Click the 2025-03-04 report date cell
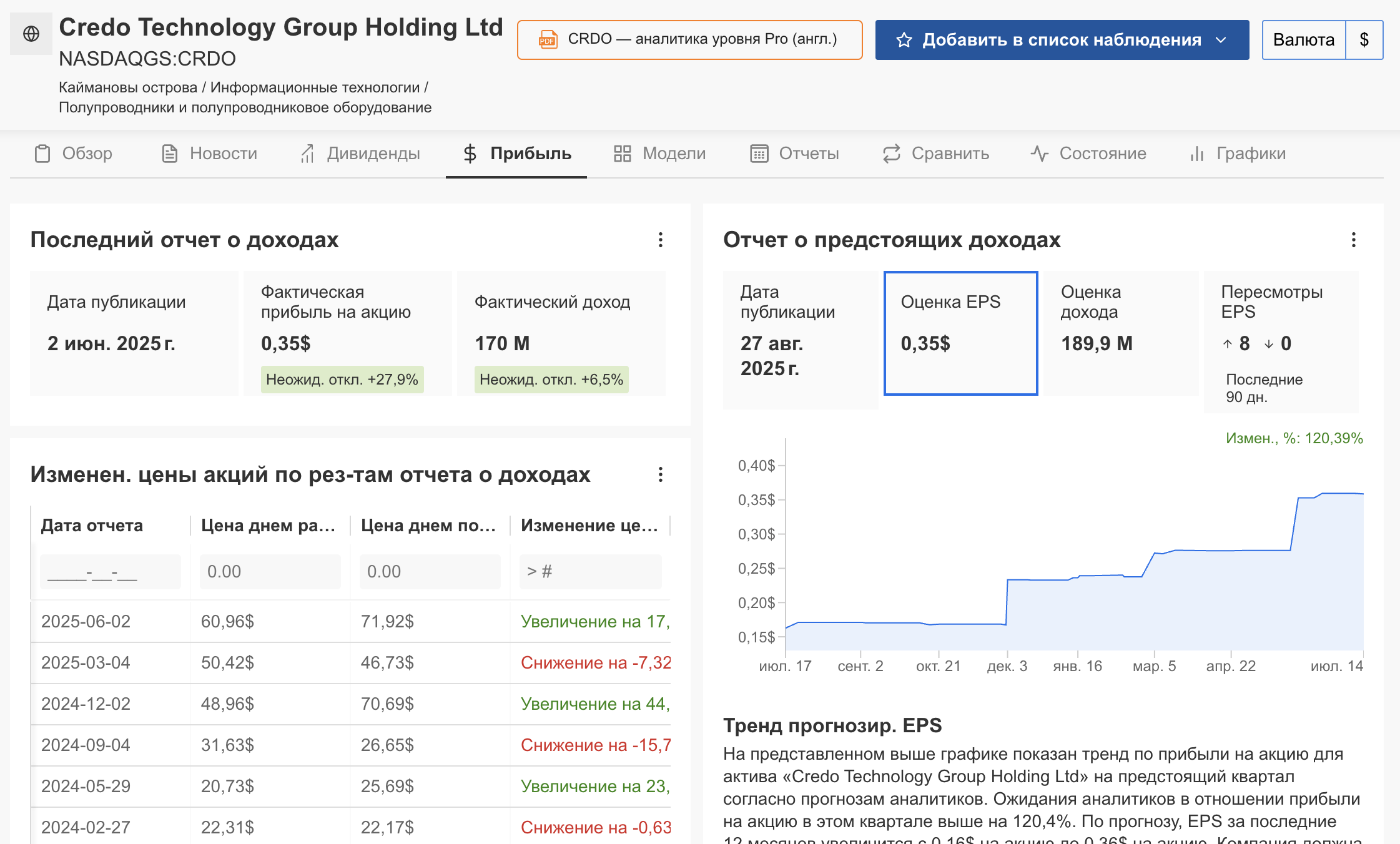Screen dimensions: 1400x844 (110, 663)
